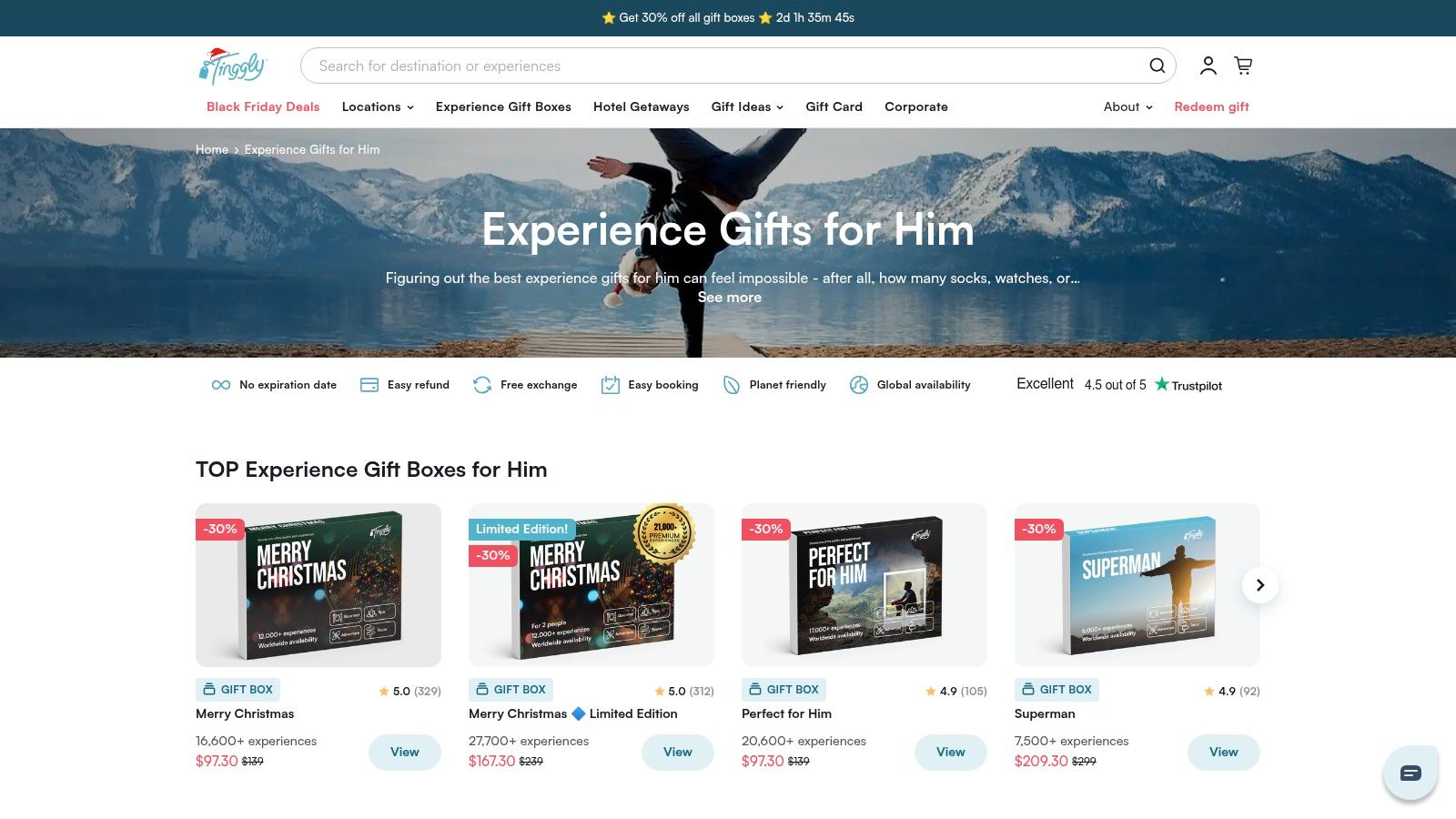The height and width of the screenshot is (819, 1456).
Task: Open Black Friday Deals menu item
Action: pos(263,106)
